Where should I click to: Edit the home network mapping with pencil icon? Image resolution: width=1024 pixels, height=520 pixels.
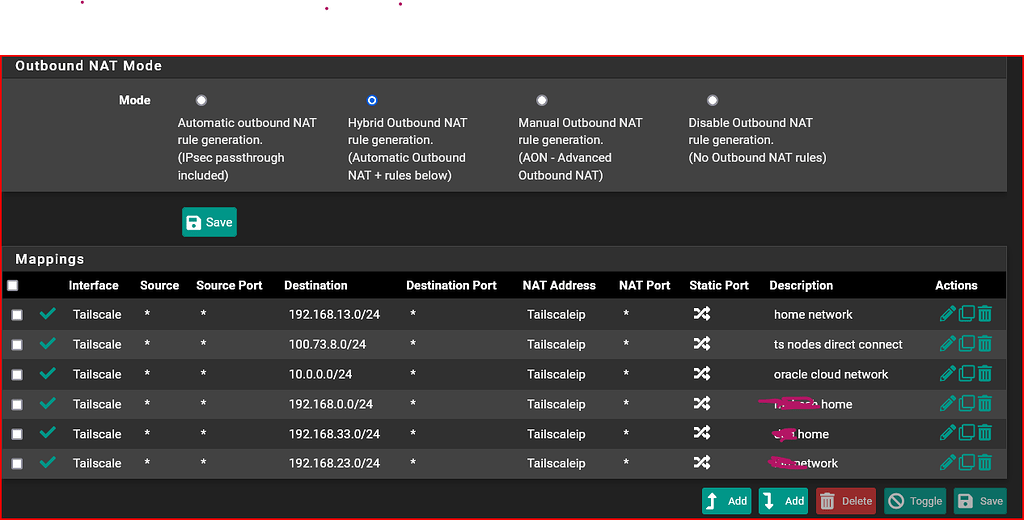[x=947, y=314]
